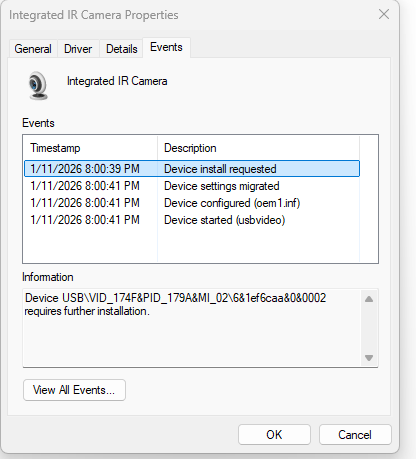Open View All Events

point(74,390)
